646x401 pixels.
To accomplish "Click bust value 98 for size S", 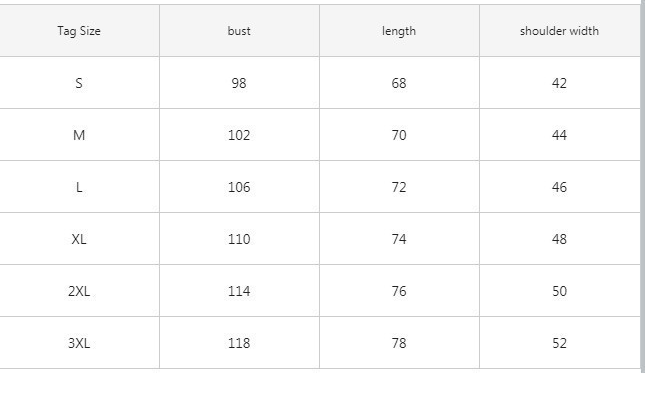I will (x=239, y=83).
